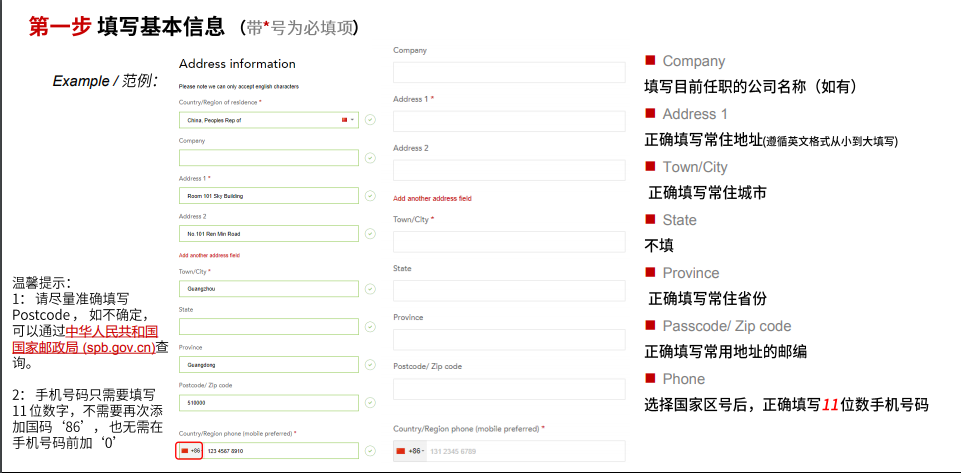Click the empty State field in example form
The image size is (961, 473).
point(268,327)
